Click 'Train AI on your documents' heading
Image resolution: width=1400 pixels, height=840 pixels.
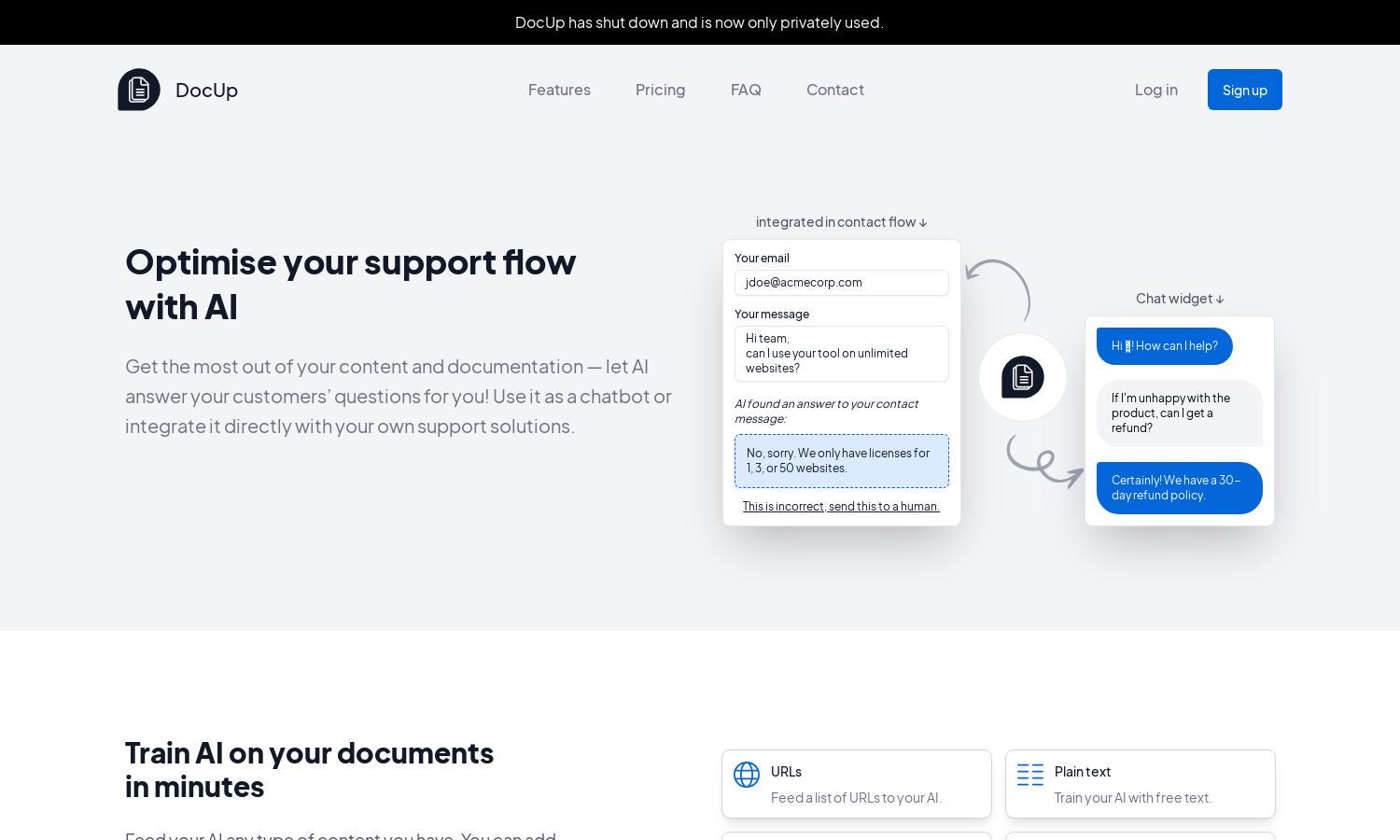point(309,769)
